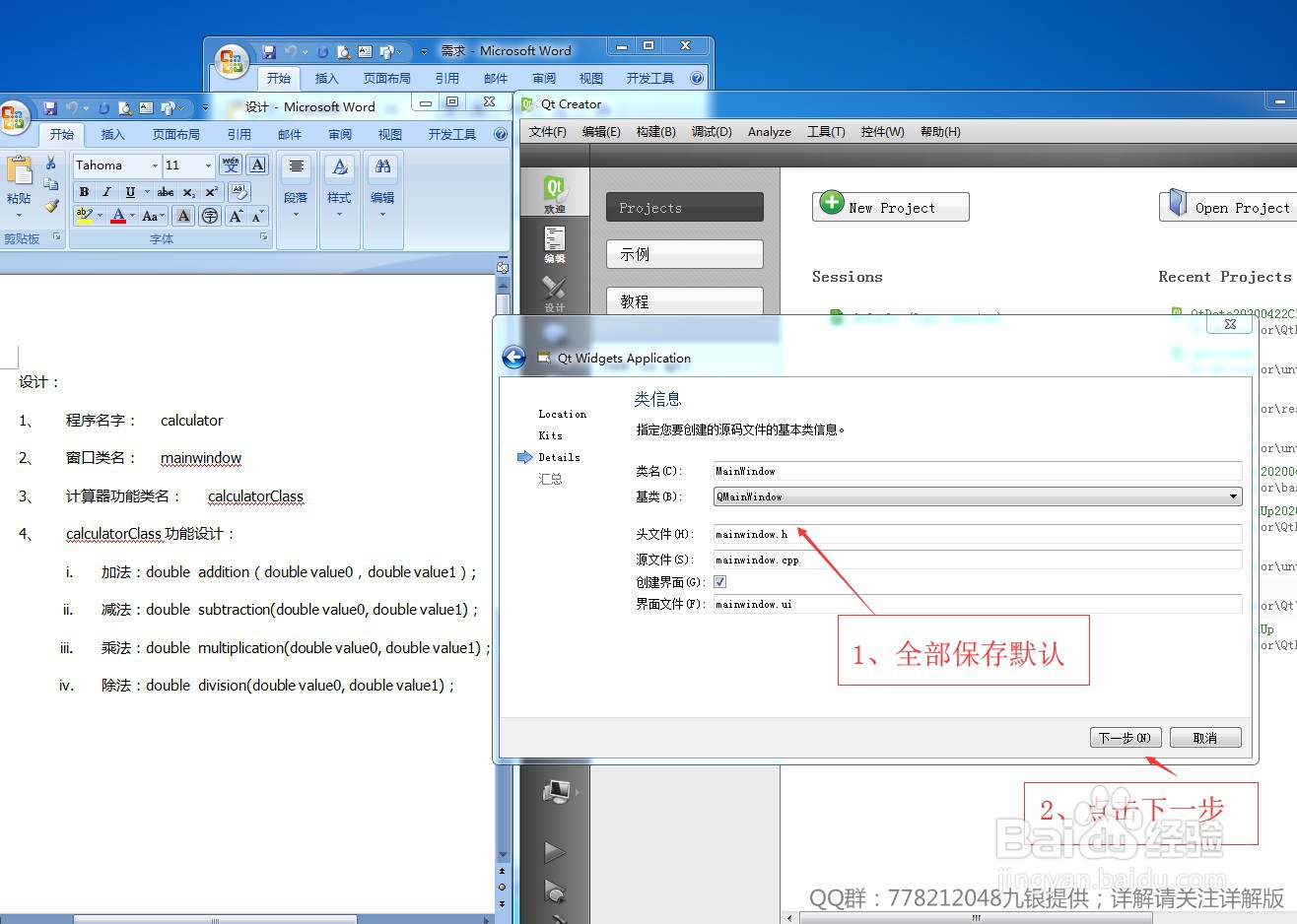Open 调试(D) menu in Qt Creator
Viewport: 1297px width, 924px height.
(x=712, y=132)
